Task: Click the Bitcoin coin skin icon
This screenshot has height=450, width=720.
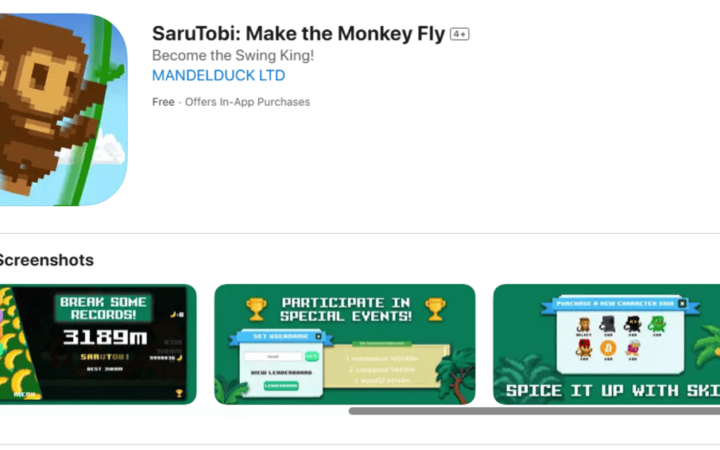Action: click(608, 349)
